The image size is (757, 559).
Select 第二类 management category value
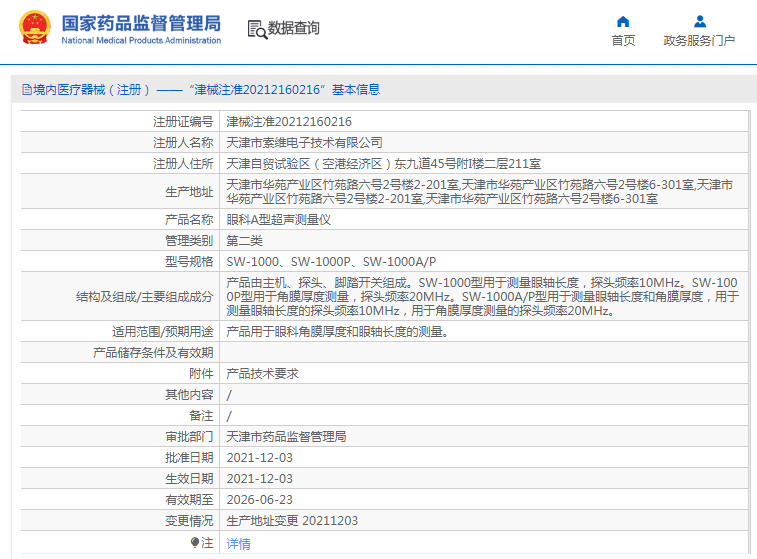244,241
